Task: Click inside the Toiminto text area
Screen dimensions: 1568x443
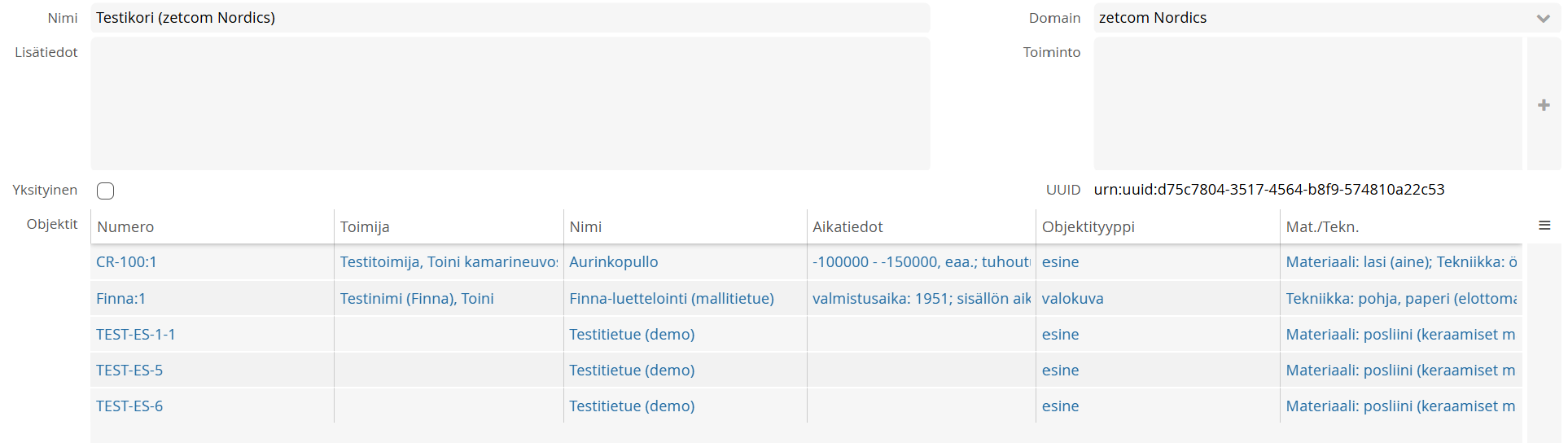Action: (x=1307, y=103)
